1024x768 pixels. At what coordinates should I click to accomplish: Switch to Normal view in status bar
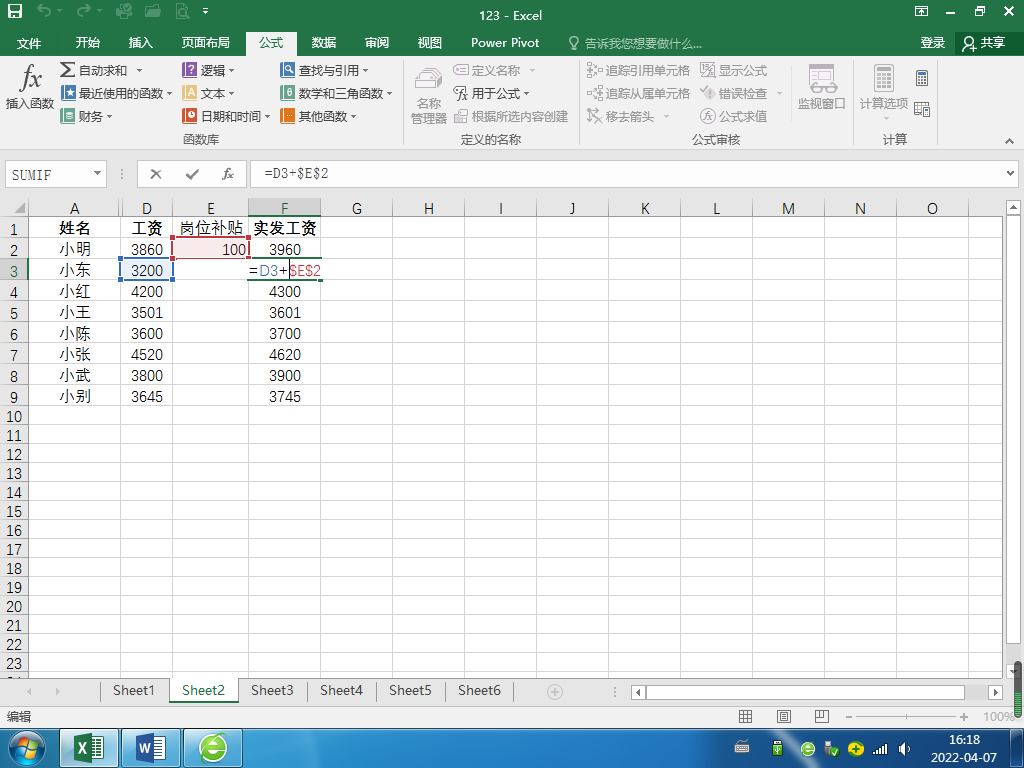[x=745, y=716]
